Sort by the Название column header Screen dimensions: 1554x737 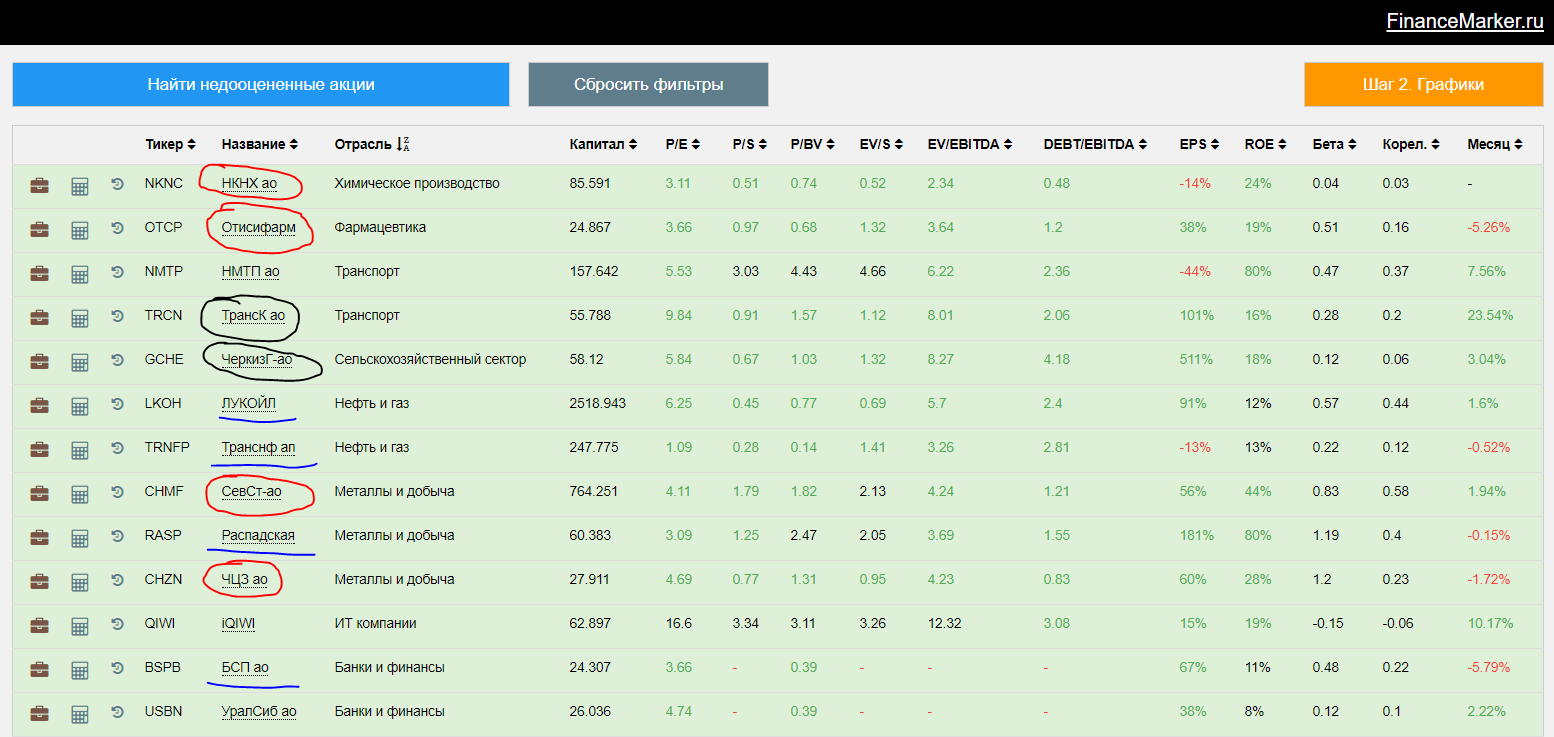(x=260, y=144)
